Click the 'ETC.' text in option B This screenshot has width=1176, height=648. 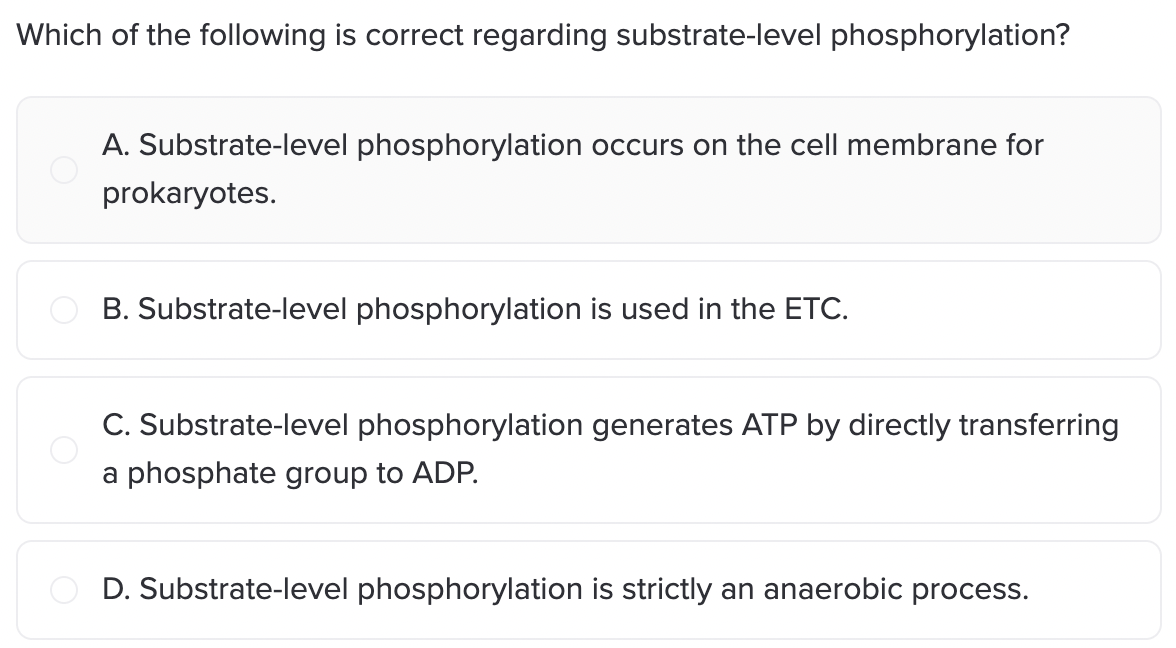817,309
